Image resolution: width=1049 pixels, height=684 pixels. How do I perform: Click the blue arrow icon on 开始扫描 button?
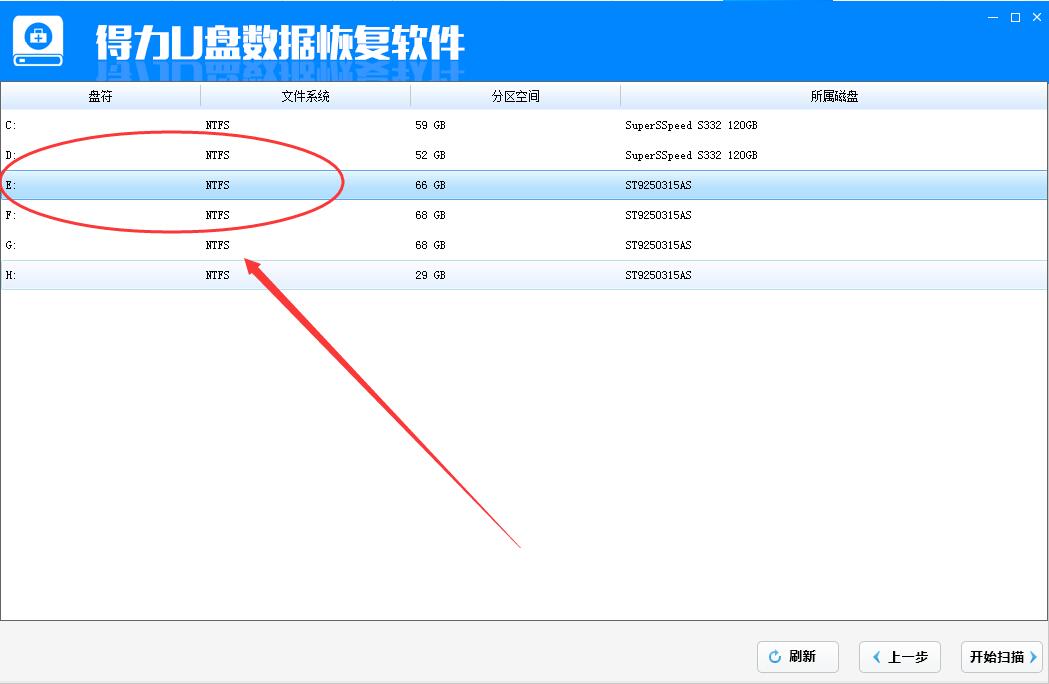[1033, 657]
